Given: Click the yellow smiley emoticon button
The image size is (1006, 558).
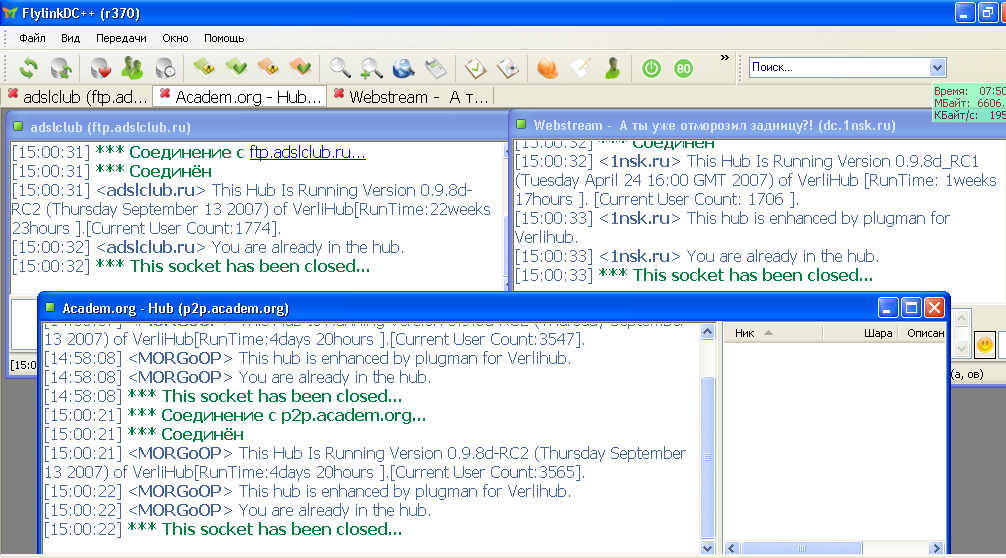Looking at the screenshot, I should [x=984, y=344].
